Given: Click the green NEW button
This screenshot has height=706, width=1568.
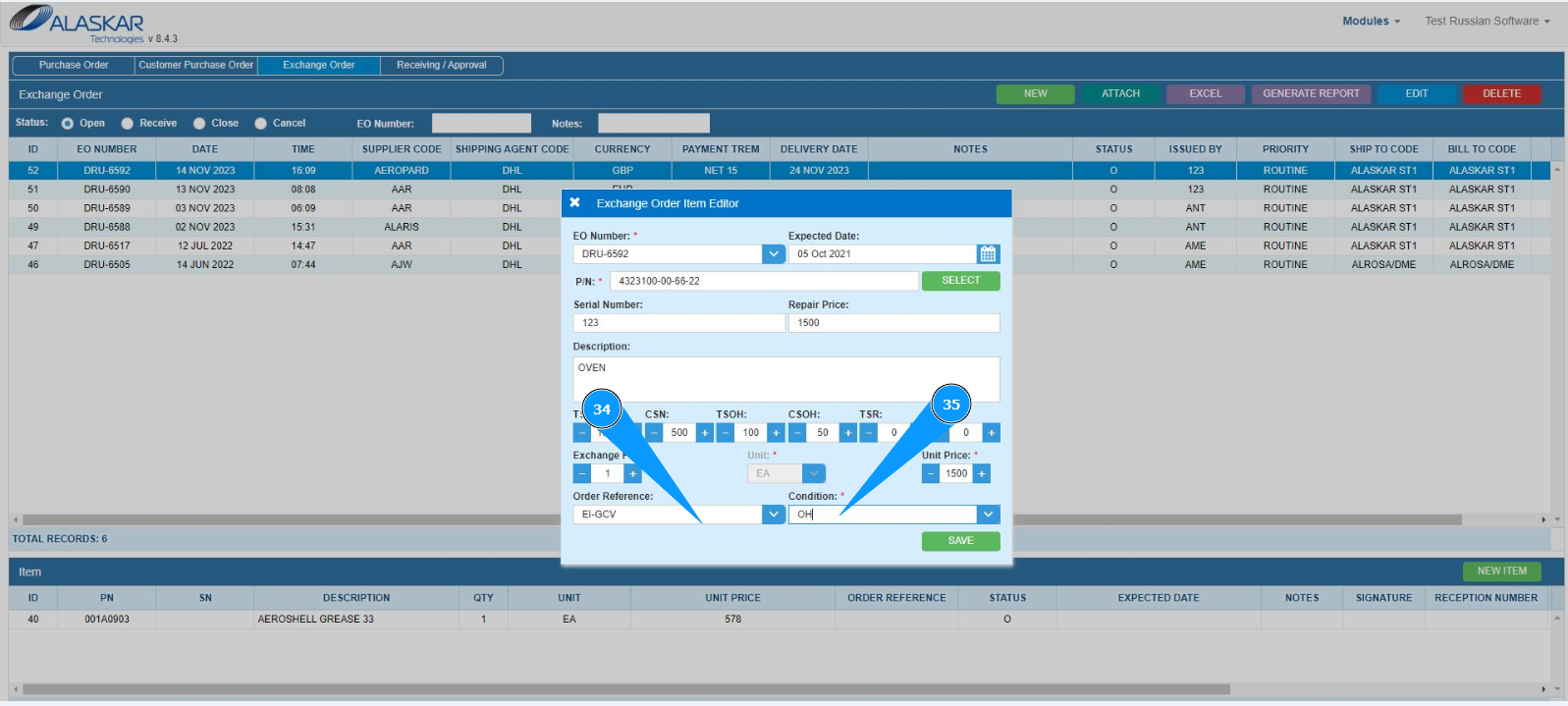Looking at the screenshot, I should [x=1036, y=94].
